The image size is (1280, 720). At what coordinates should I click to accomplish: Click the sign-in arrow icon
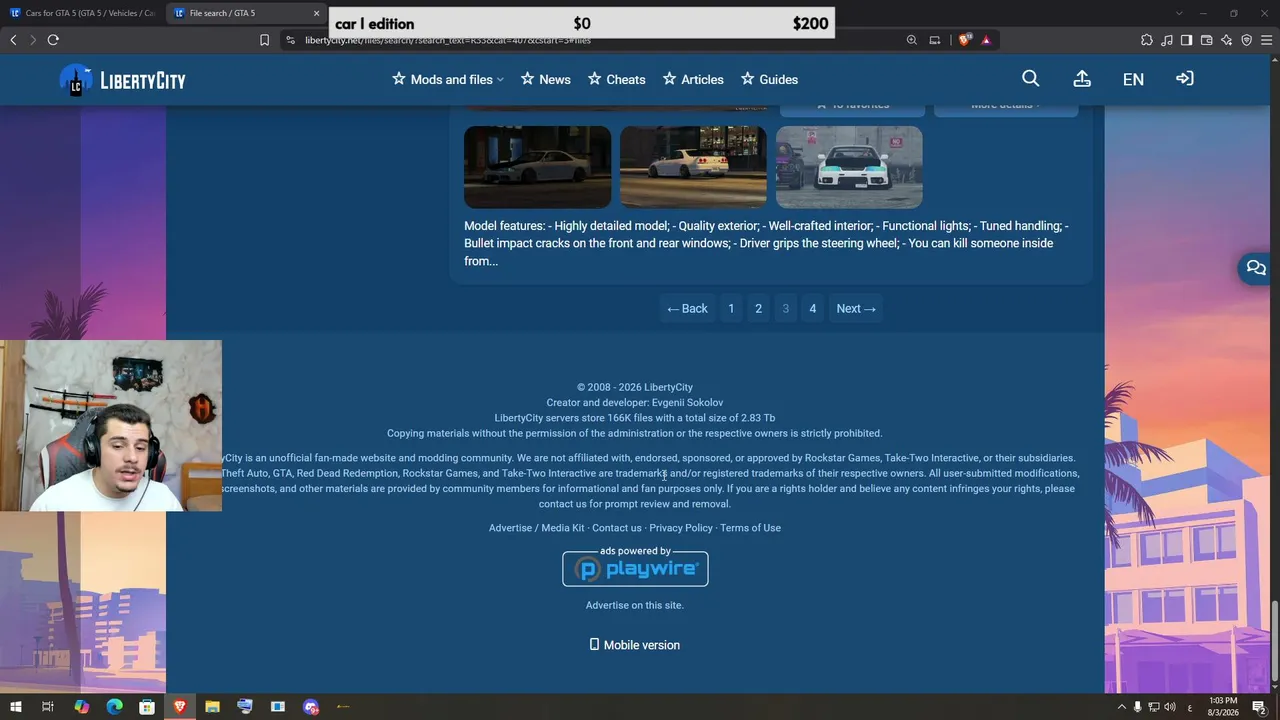1185,79
